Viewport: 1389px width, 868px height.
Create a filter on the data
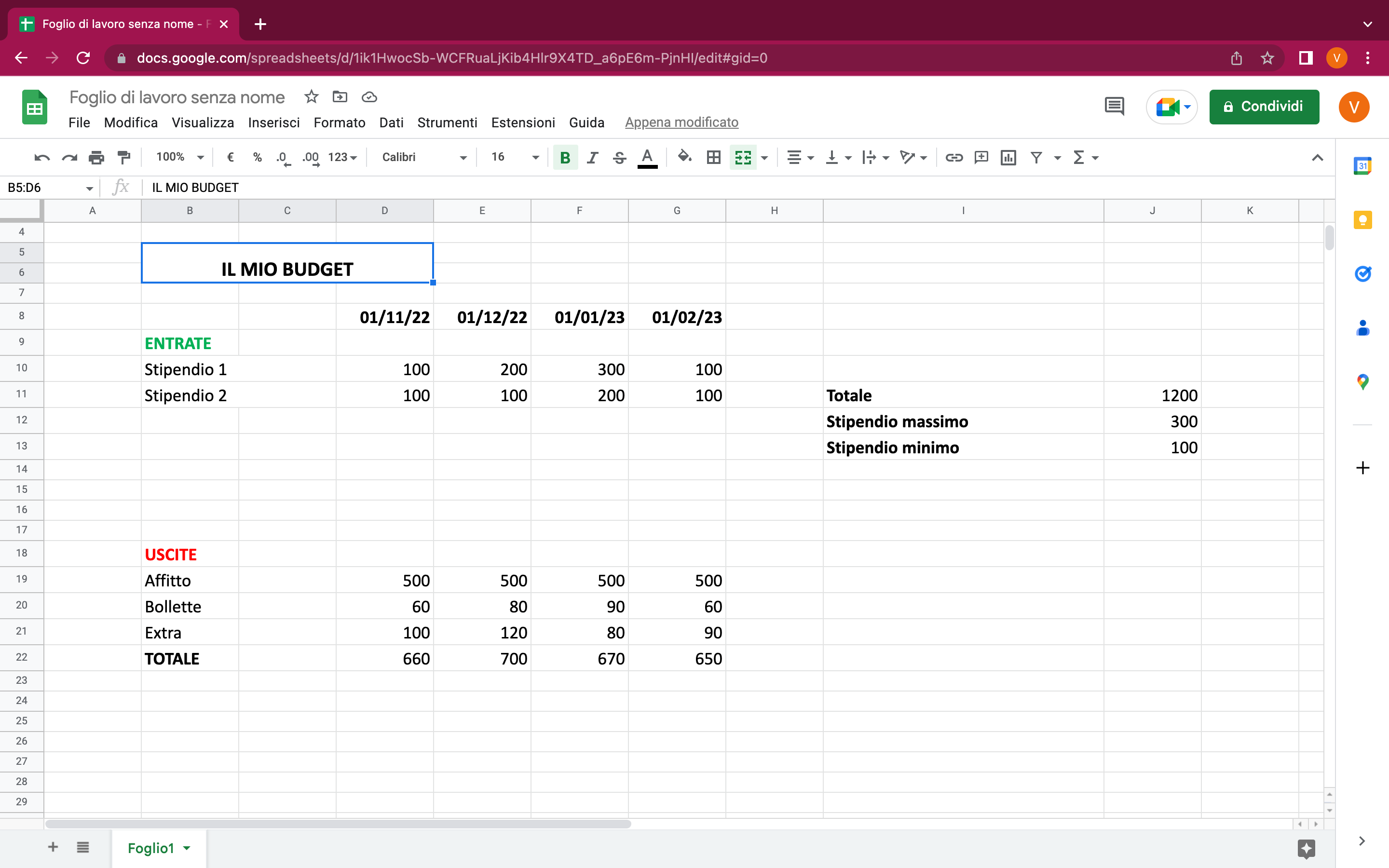click(1036, 157)
